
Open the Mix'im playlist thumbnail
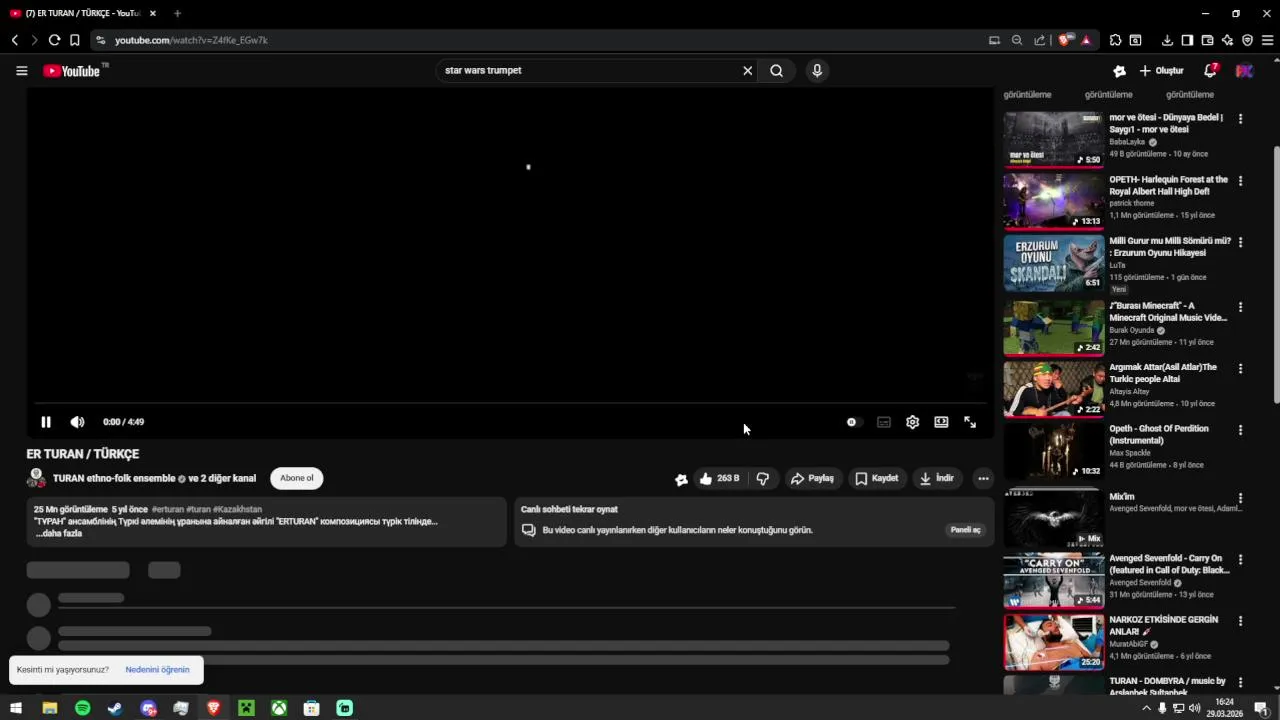tap(1054, 518)
